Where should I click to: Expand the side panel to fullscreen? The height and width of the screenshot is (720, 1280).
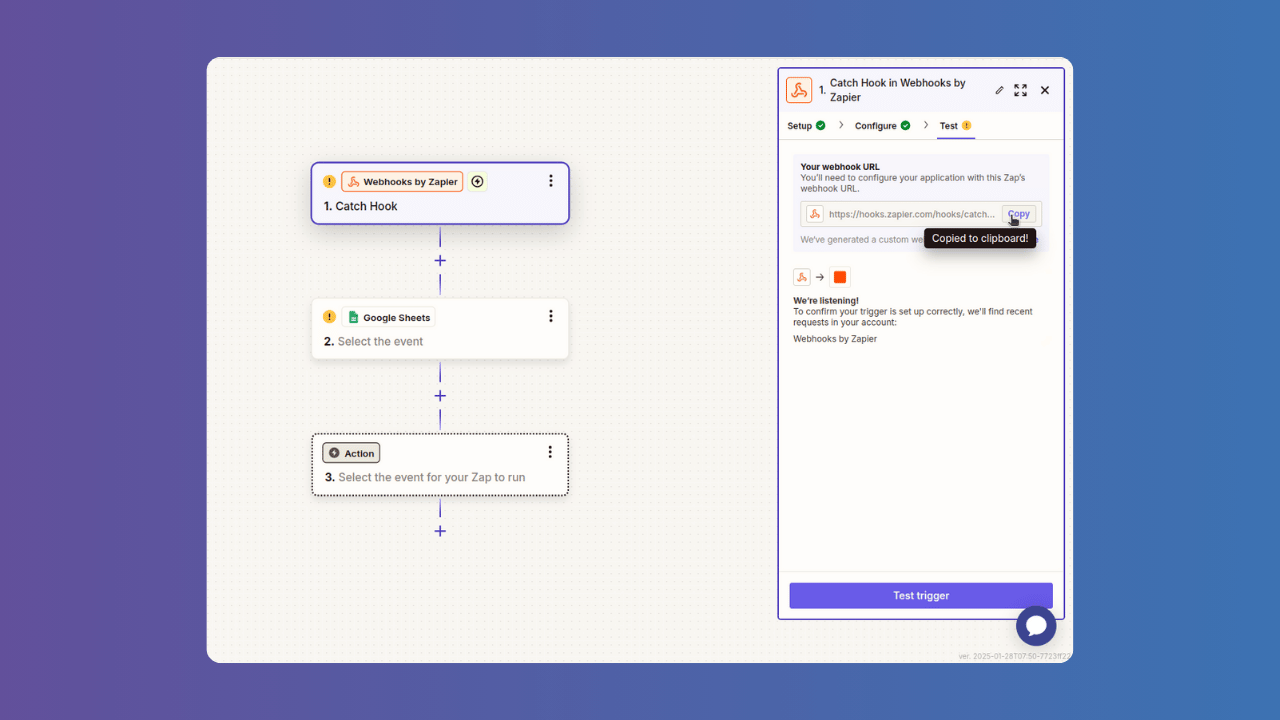(x=1020, y=90)
